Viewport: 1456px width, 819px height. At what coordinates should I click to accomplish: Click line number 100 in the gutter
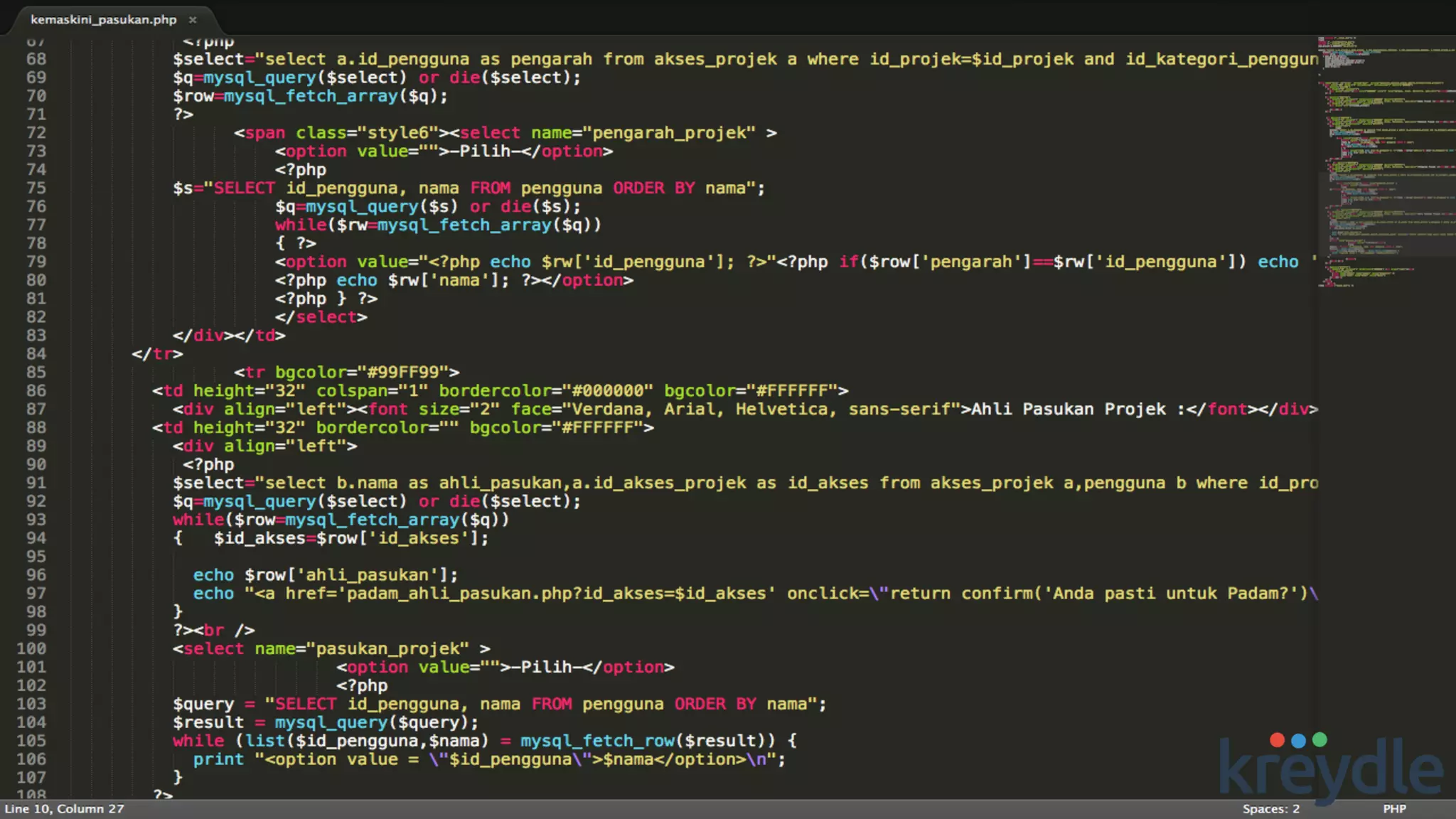pos(32,648)
